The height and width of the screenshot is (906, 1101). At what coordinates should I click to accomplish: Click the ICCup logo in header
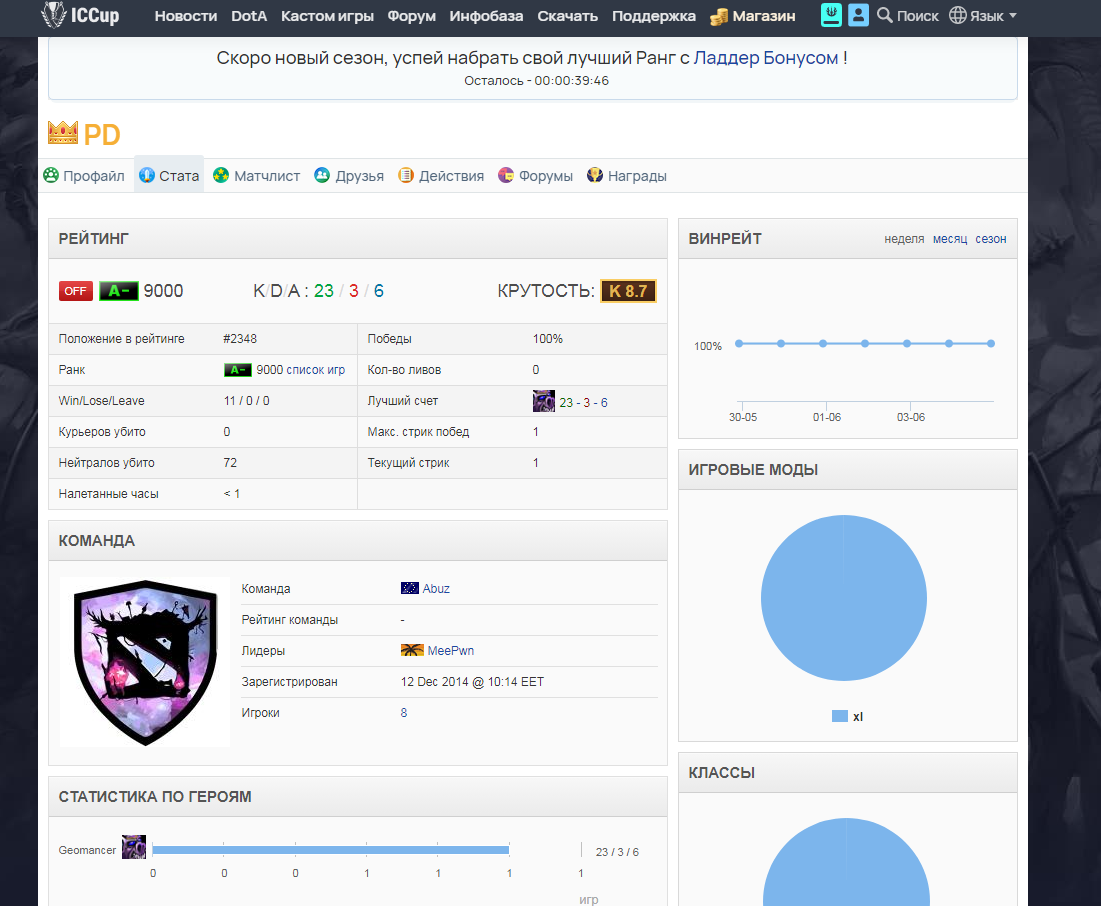click(80, 15)
